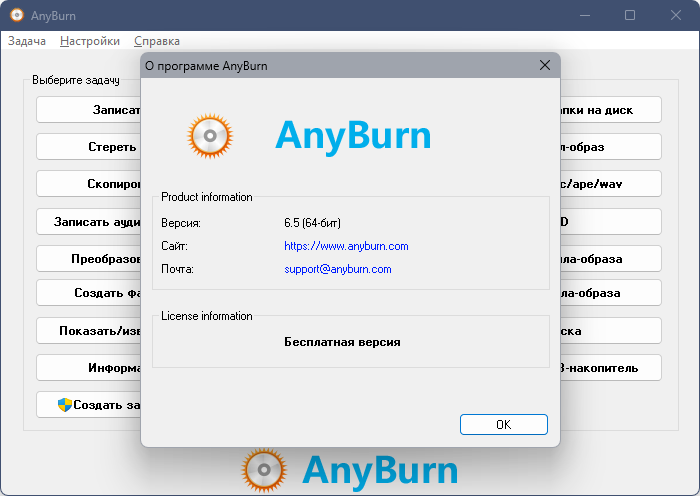Click OK in the About dialog
This screenshot has width=700, height=496.
tap(504, 424)
